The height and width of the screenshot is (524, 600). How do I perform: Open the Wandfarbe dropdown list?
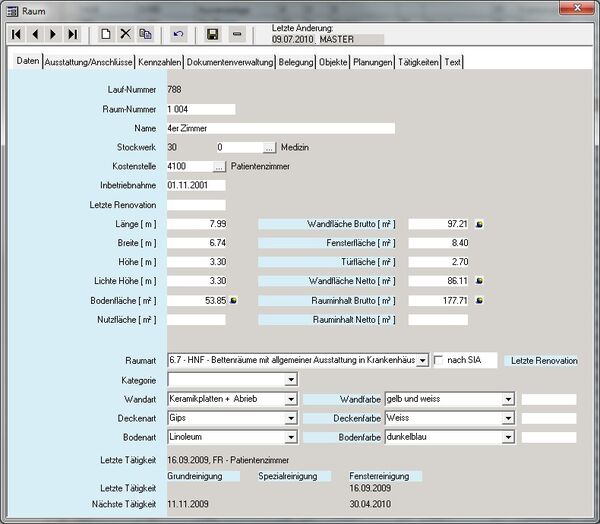(x=508, y=399)
